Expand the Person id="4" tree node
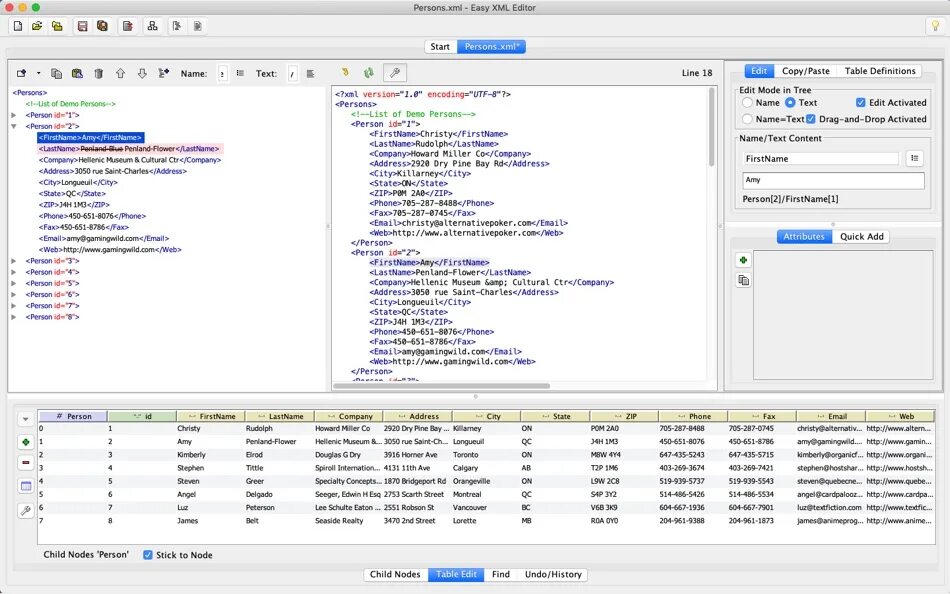 (x=14, y=272)
